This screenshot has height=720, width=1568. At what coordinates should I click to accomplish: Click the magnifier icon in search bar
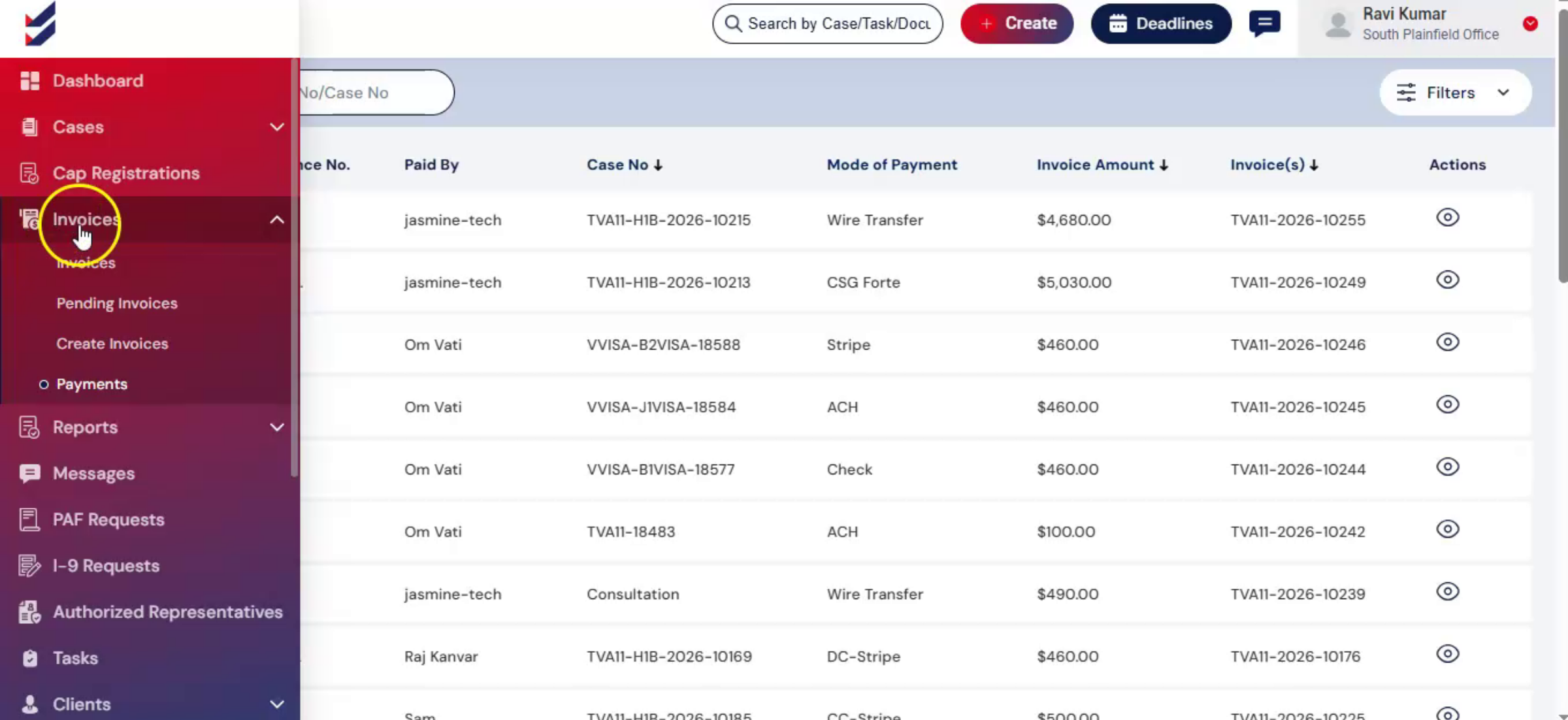pos(733,24)
